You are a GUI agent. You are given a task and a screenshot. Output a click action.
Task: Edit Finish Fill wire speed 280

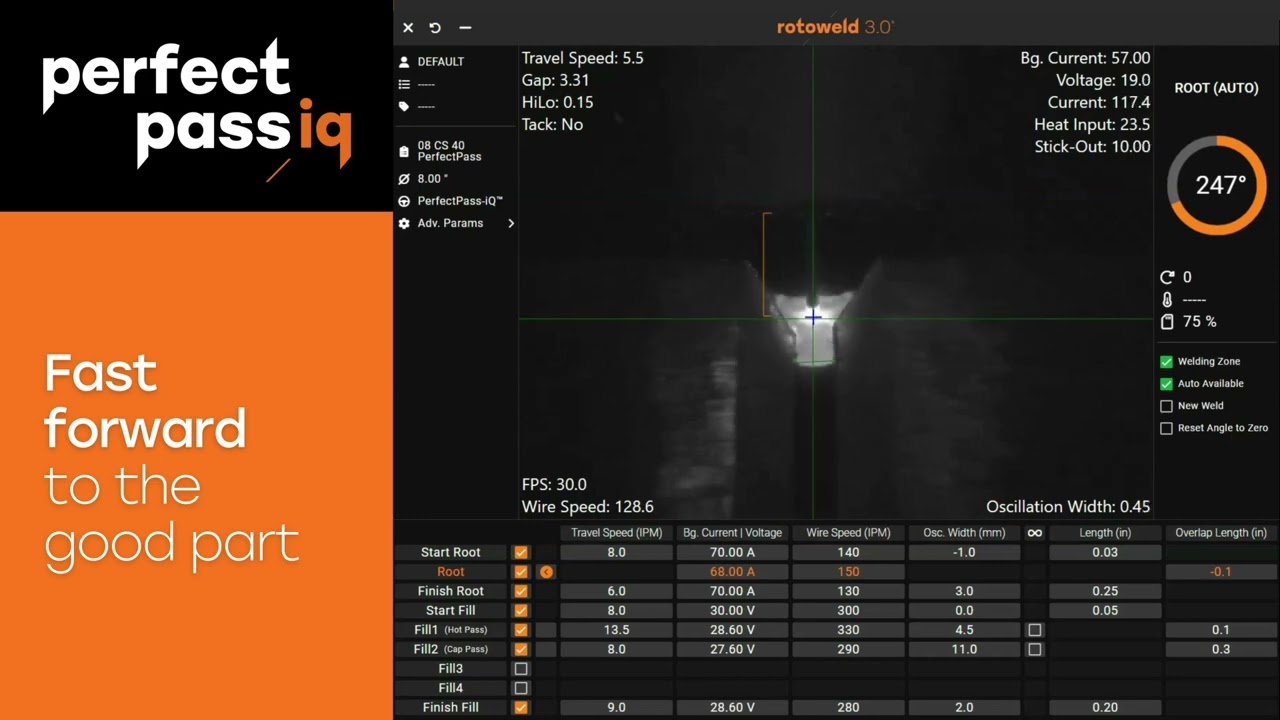coord(848,707)
